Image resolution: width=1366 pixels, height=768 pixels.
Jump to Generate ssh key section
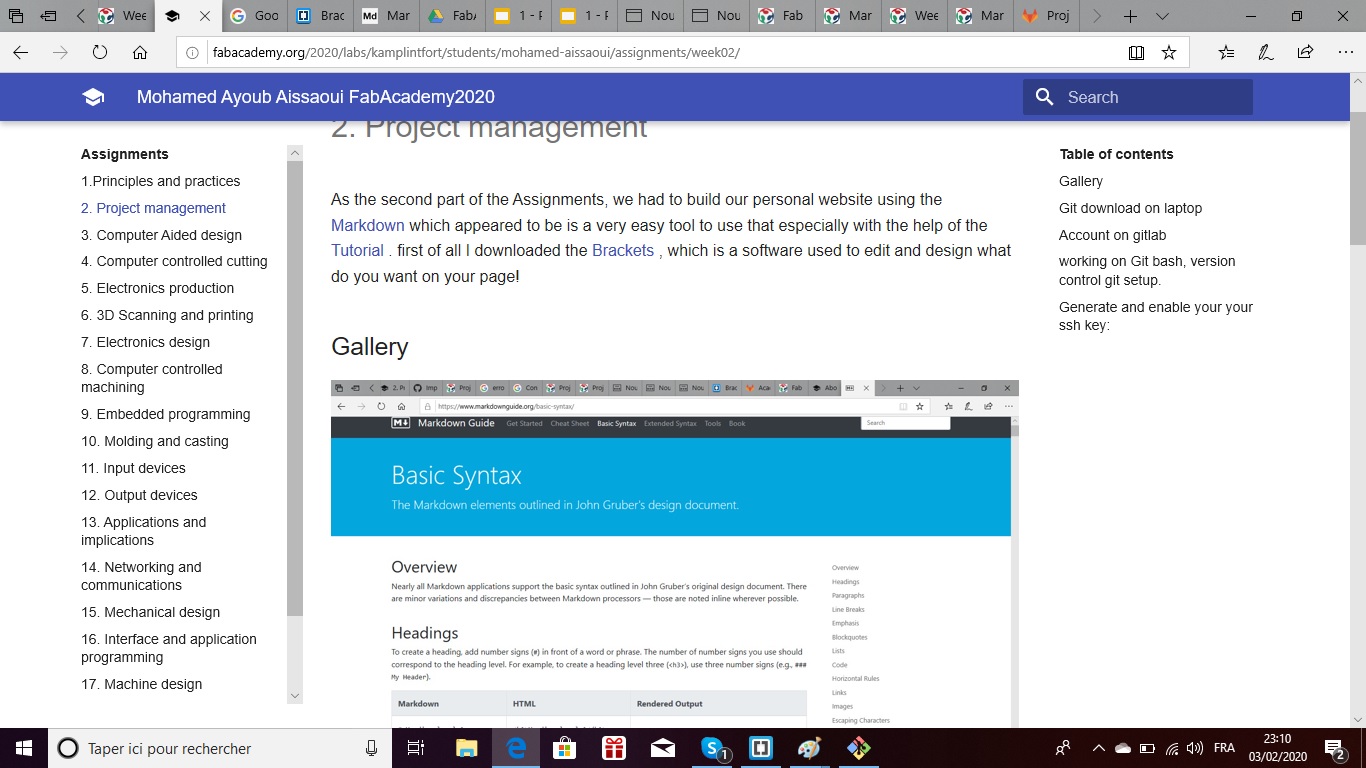1156,316
